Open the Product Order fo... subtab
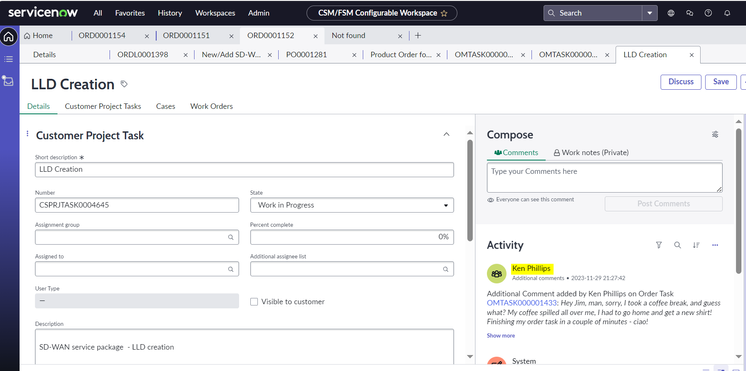The width and height of the screenshot is (746, 371). tap(401, 55)
